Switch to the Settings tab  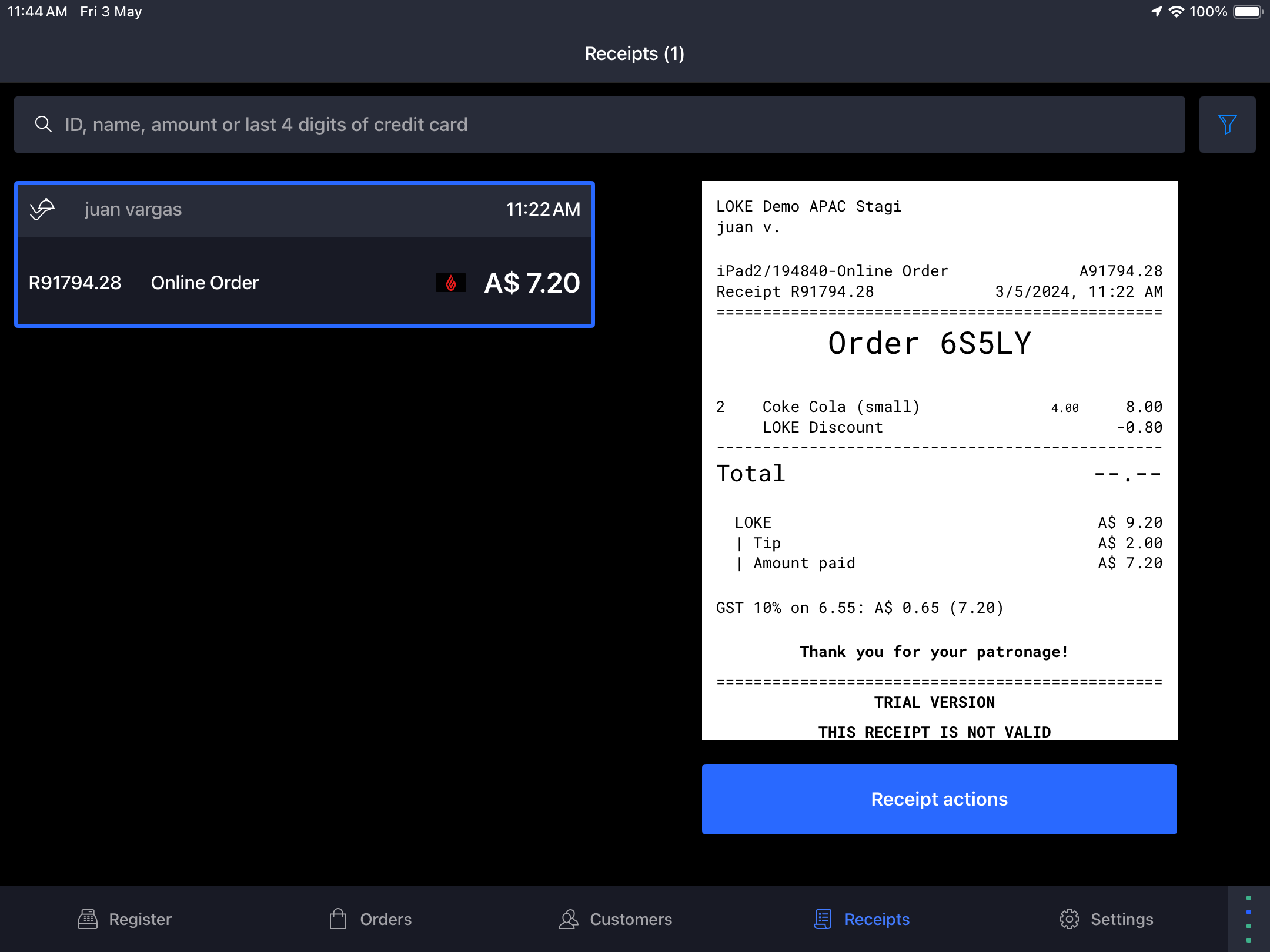tap(1106, 919)
